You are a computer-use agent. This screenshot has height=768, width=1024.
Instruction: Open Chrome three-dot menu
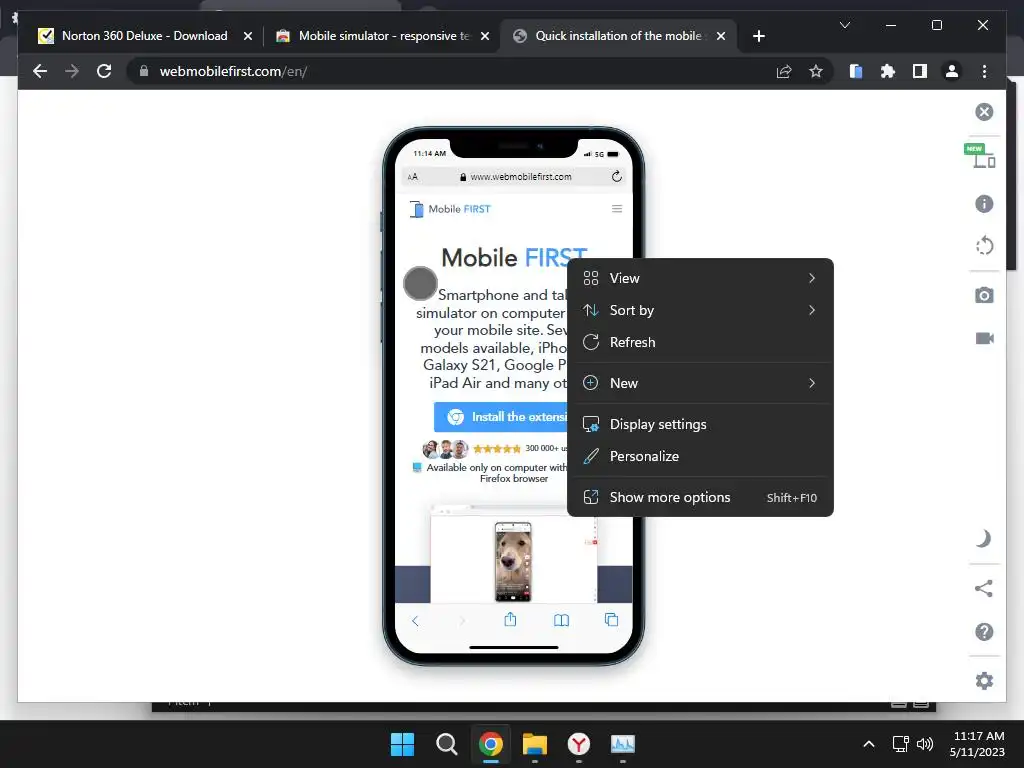pos(984,71)
